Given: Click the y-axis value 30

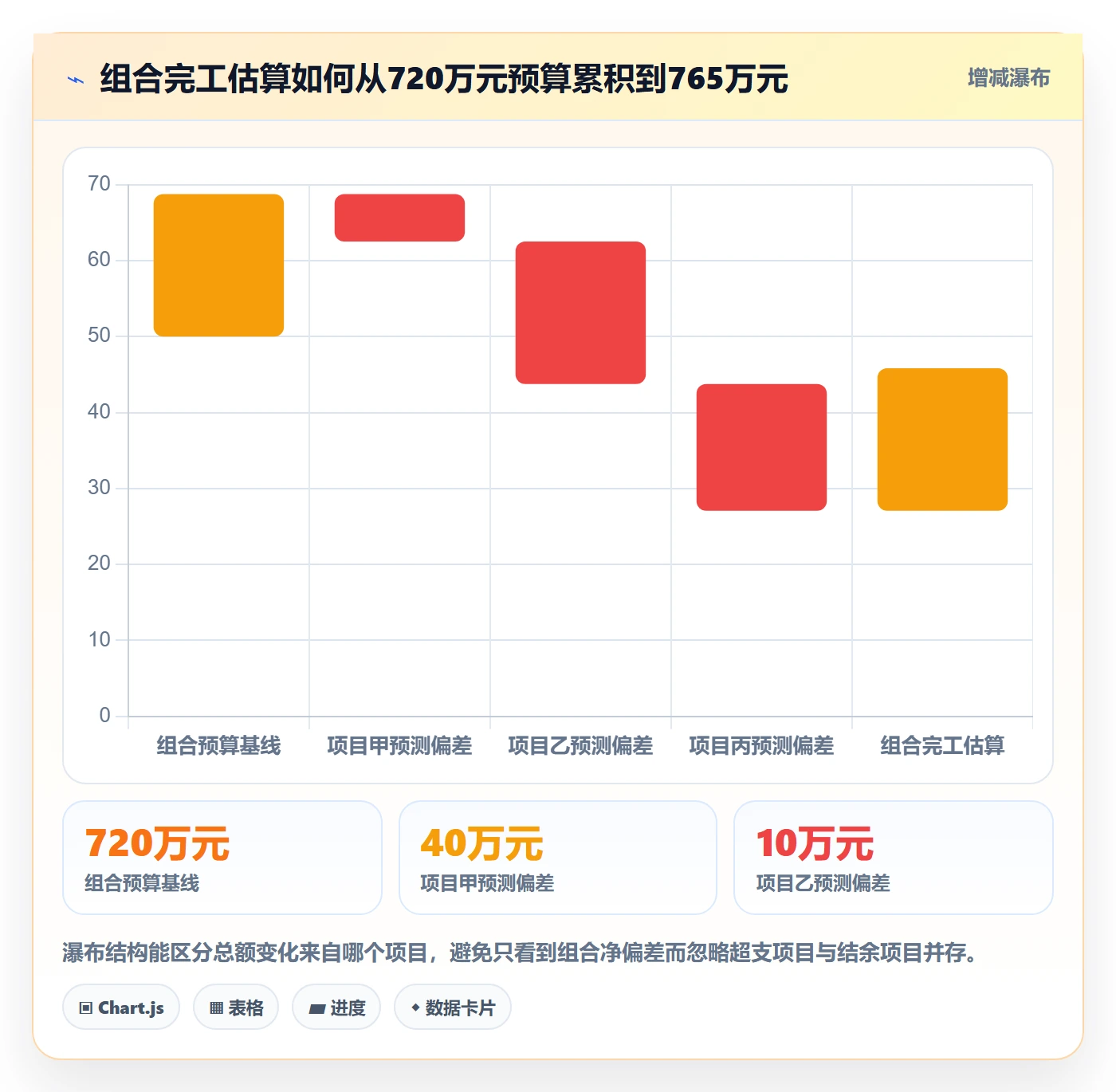Looking at the screenshot, I should [99, 488].
